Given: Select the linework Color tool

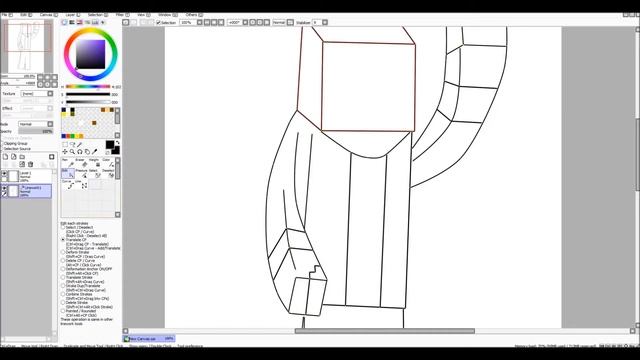Looking at the screenshot, I should 108,163.
